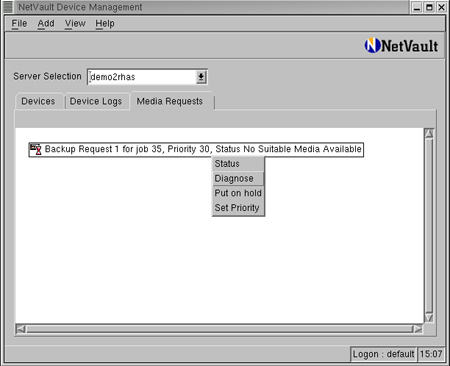Open the Add menu
450x366 pixels.
(x=46, y=24)
